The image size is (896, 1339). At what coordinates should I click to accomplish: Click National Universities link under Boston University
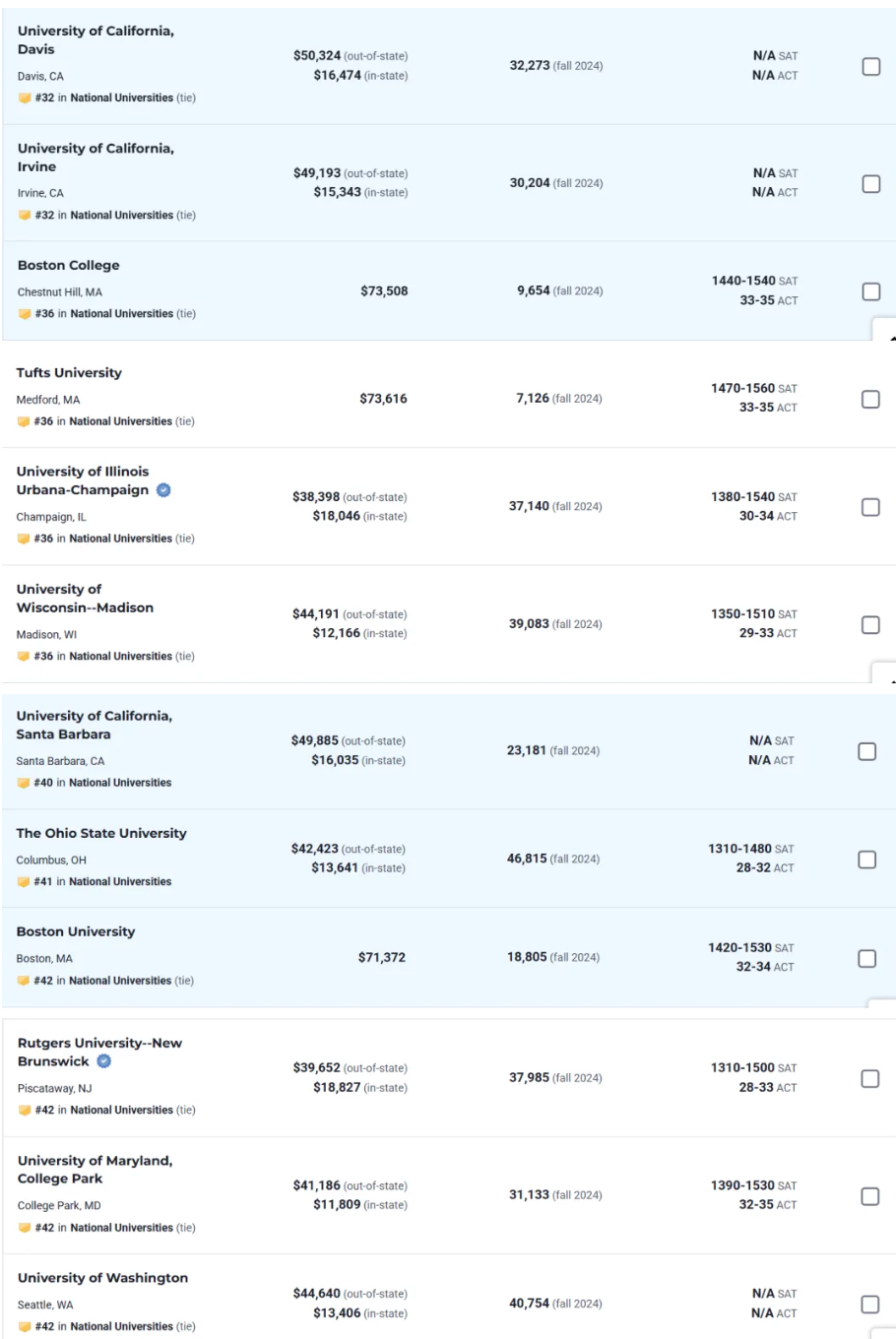[x=120, y=981]
